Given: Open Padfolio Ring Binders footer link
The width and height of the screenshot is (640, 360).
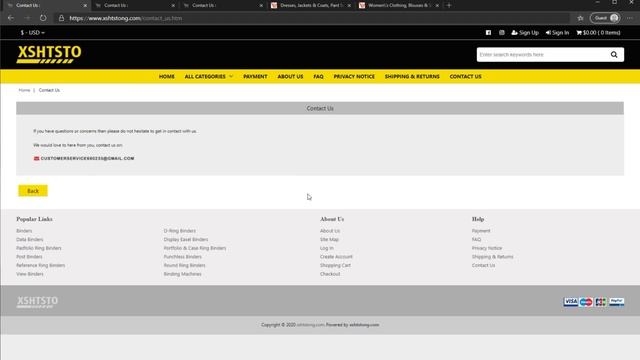Looking at the screenshot, I should tap(39, 248).
